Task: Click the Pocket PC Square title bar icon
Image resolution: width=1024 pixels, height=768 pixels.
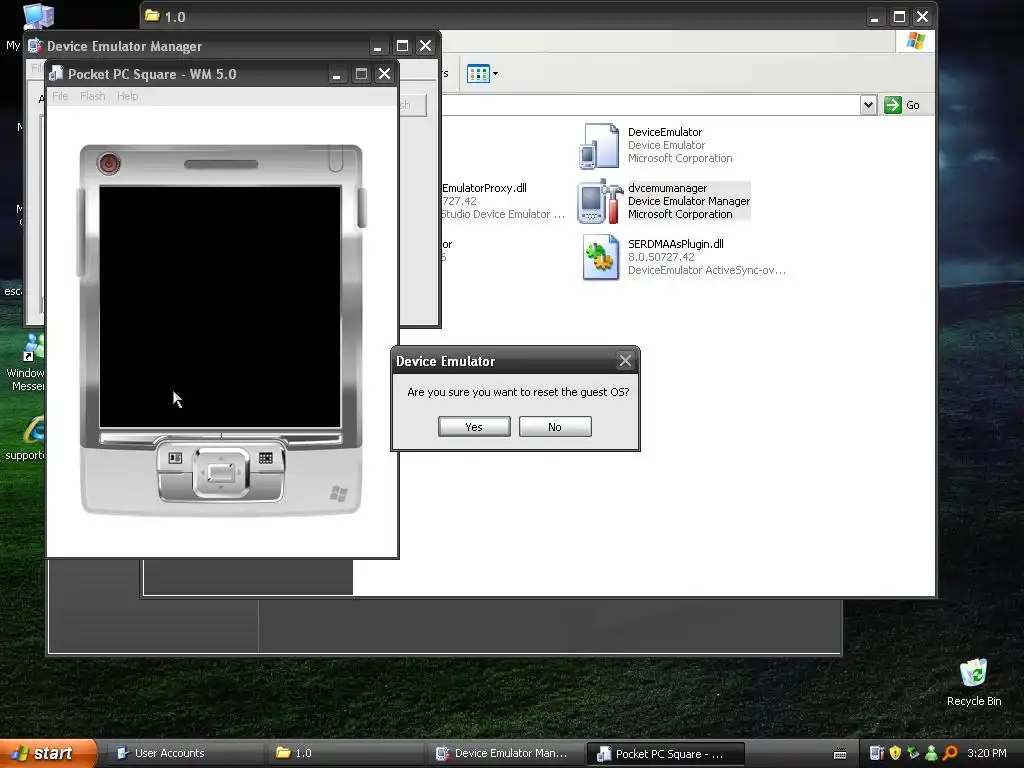Action: 56,74
